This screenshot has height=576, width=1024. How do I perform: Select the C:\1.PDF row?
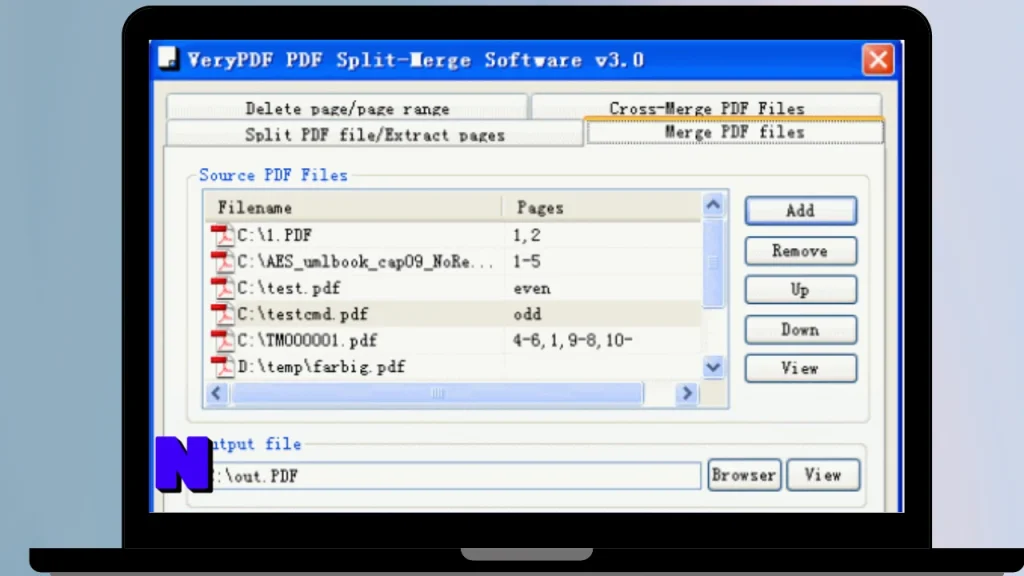pos(453,235)
